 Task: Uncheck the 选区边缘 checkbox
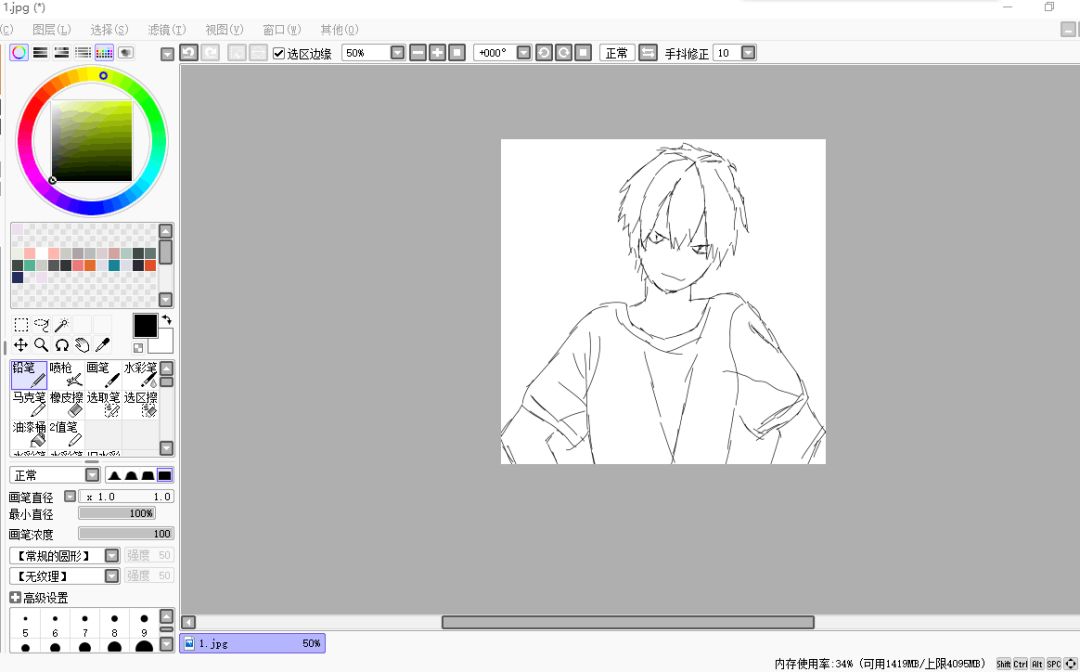click(279, 53)
